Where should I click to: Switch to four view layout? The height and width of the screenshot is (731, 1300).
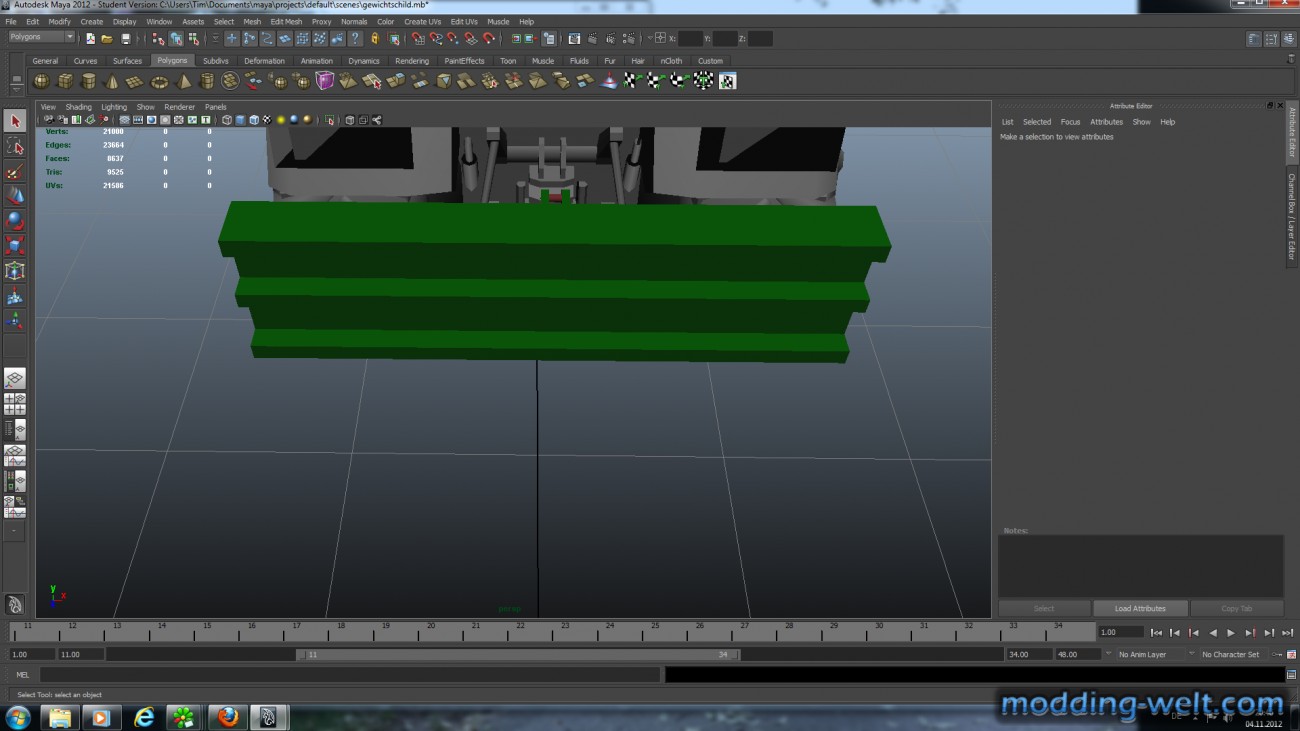click(15, 404)
